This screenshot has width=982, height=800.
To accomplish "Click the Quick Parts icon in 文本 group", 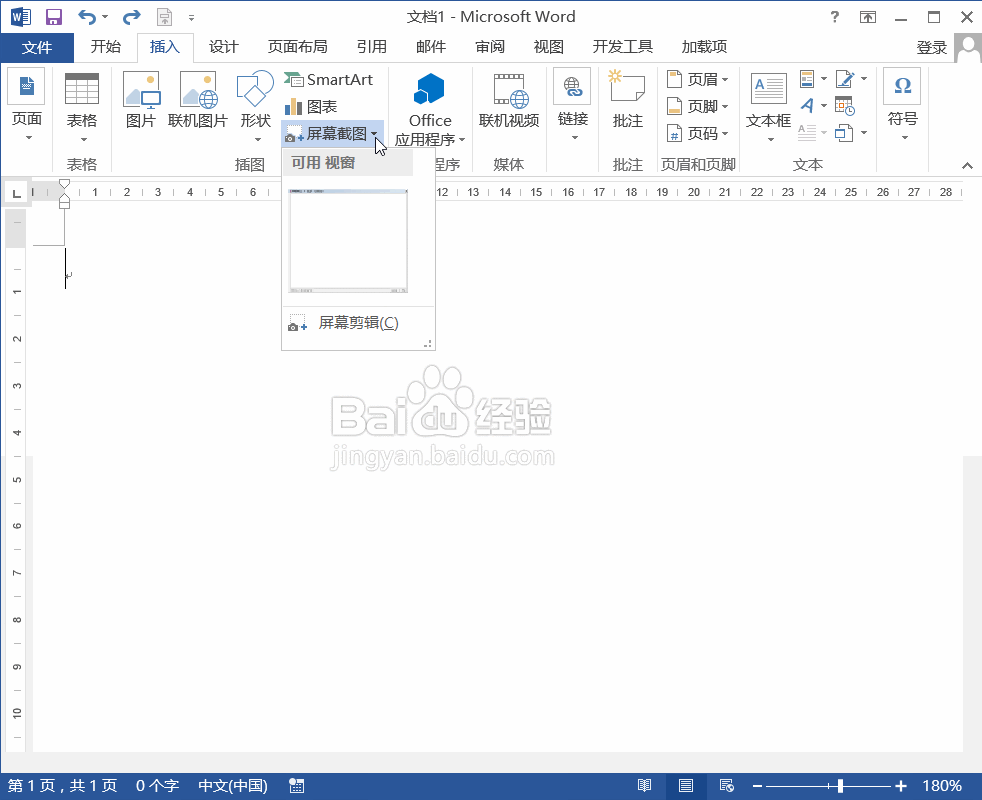I will tap(807, 79).
